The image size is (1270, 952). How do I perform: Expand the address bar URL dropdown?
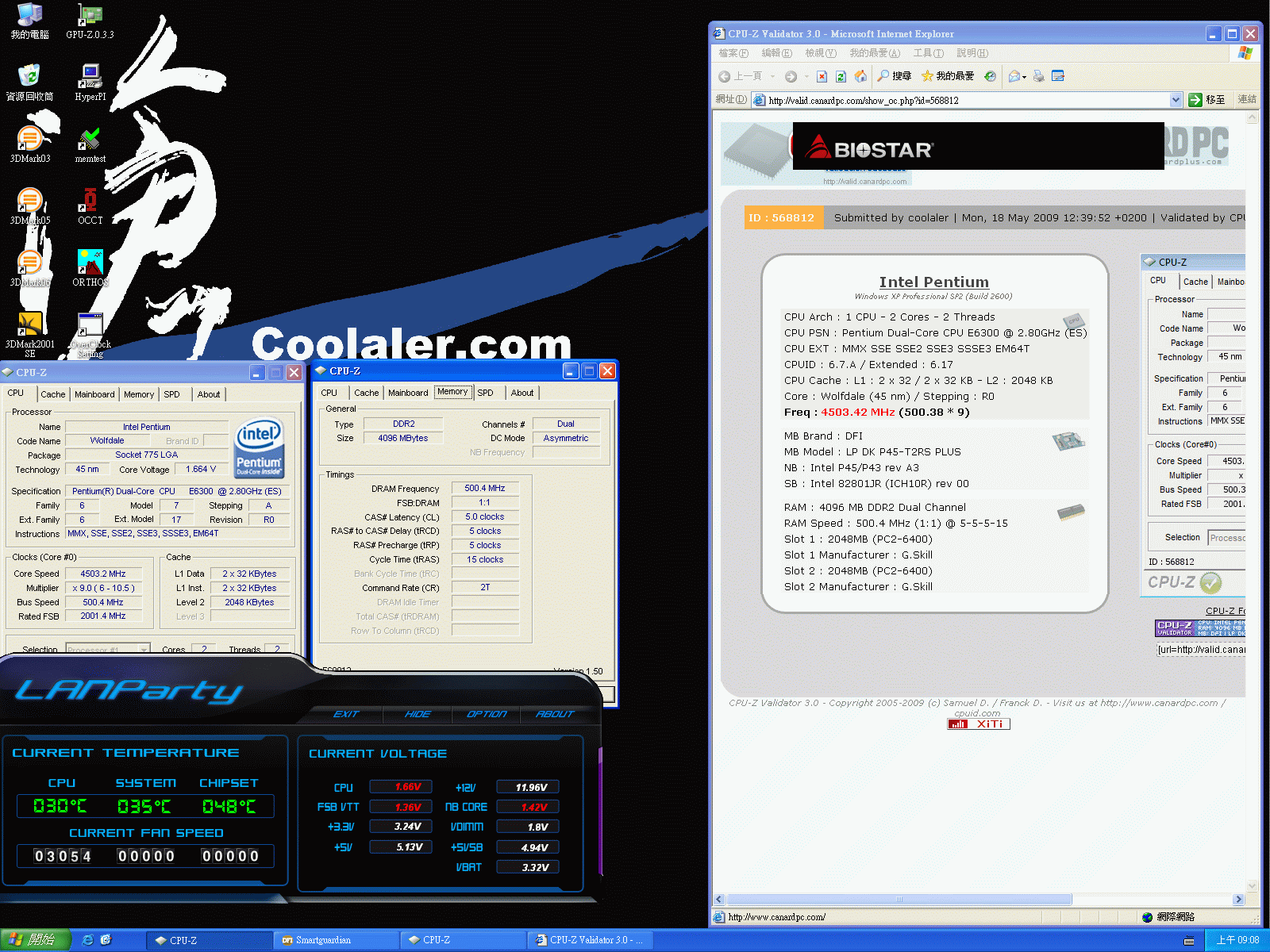pyautogui.click(x=1176, y=100)
